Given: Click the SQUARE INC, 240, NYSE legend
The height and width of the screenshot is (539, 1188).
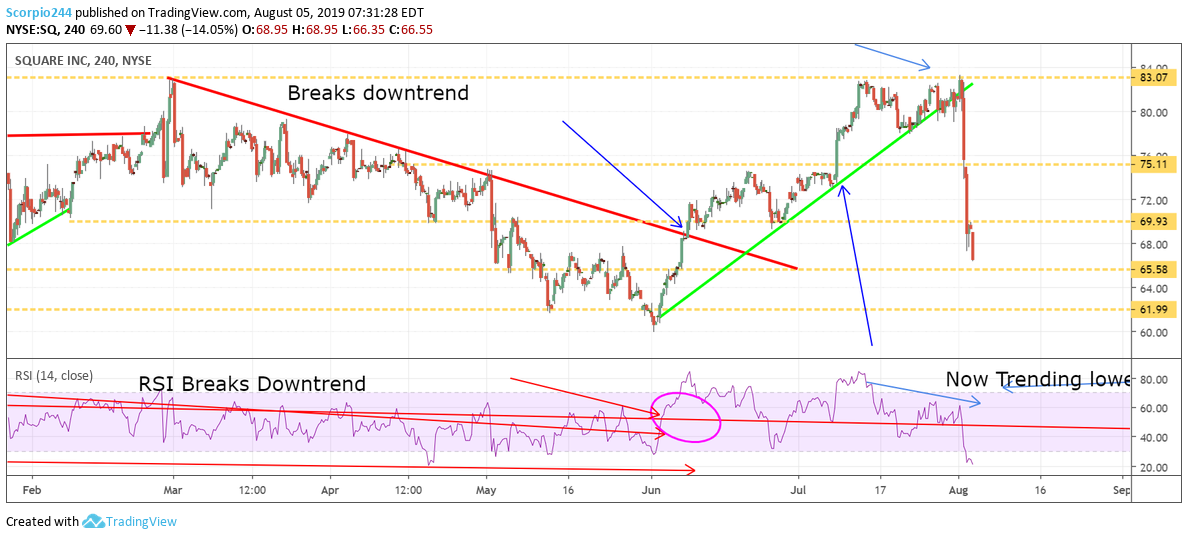Looking at the screenshot, I should pos(83,60).
